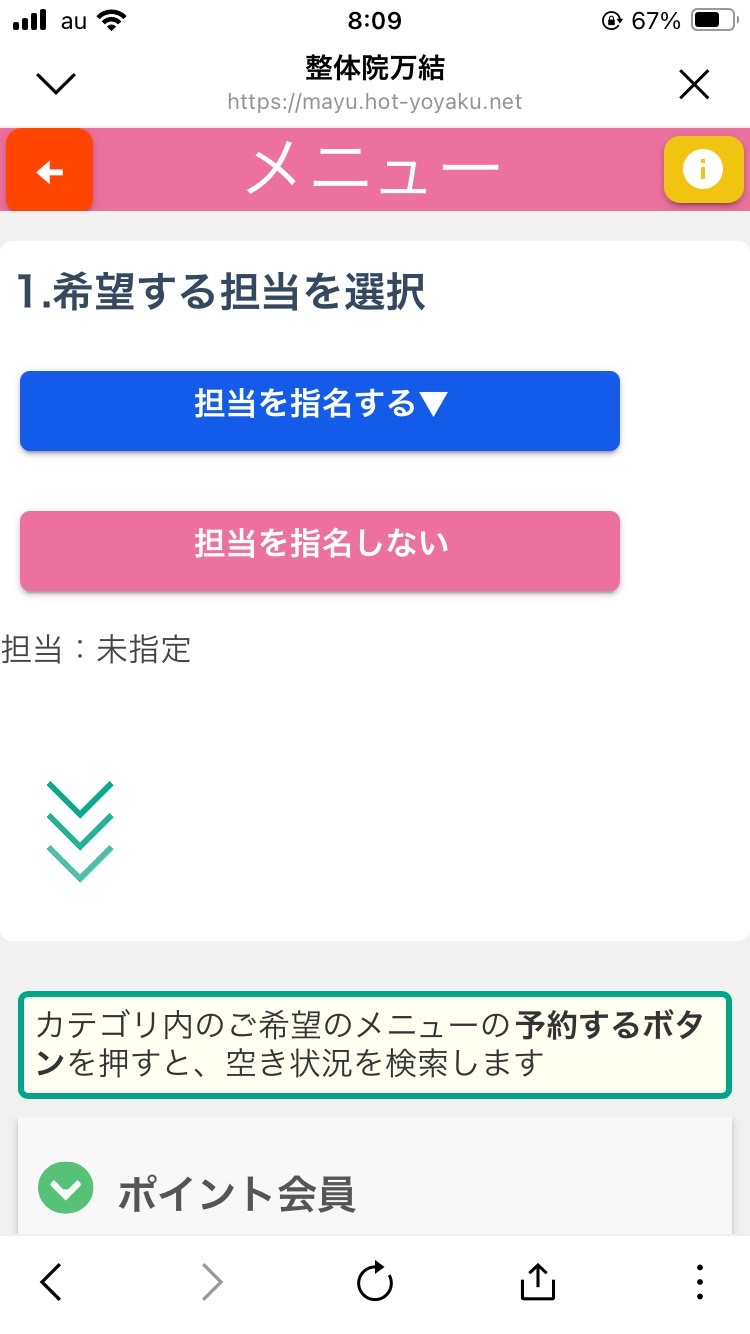Tap the 担当：未指定 status text
Viewport: 750px width, 1334px height.
point(96,650)
